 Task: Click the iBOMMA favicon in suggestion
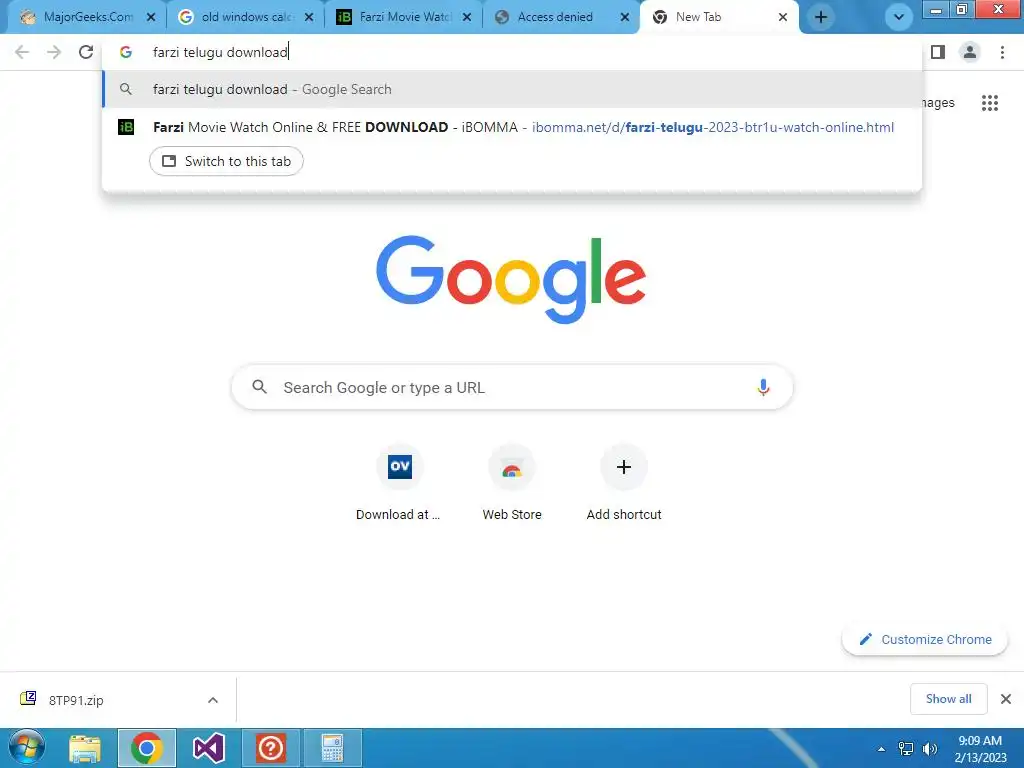(126, 127)
